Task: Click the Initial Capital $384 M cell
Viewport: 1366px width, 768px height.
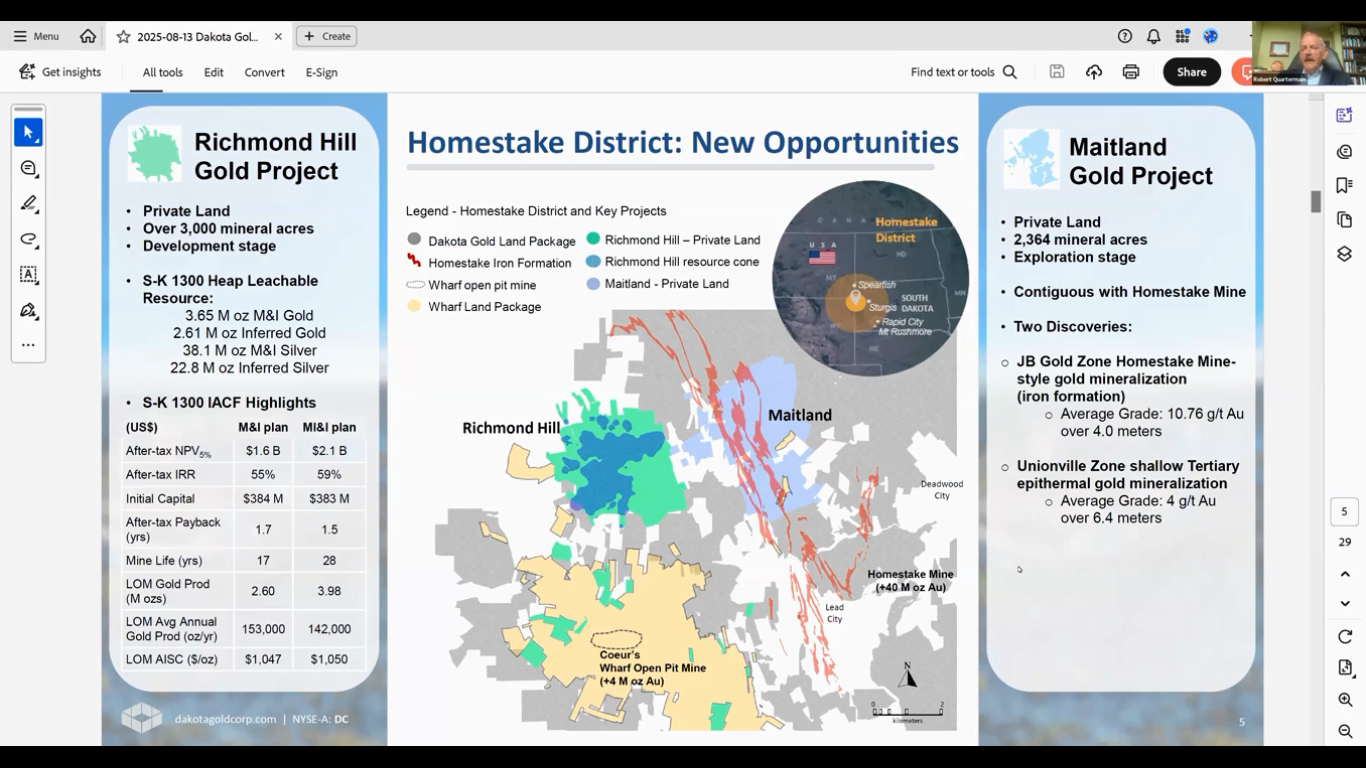Action: click(263, 499)
